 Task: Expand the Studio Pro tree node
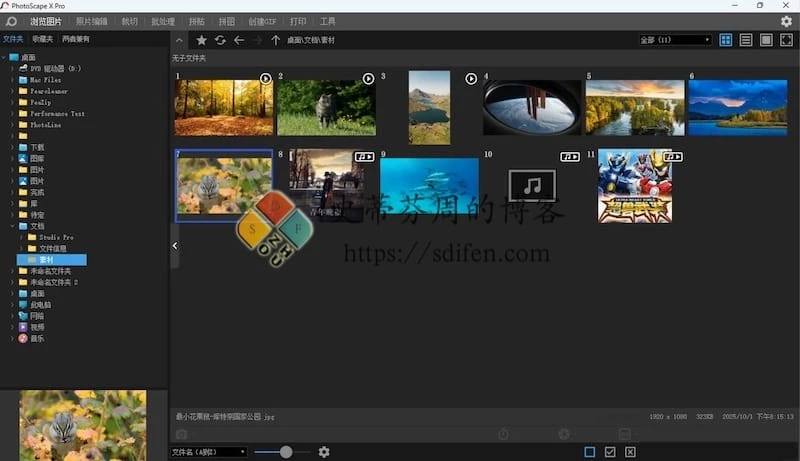click(21, 237)
